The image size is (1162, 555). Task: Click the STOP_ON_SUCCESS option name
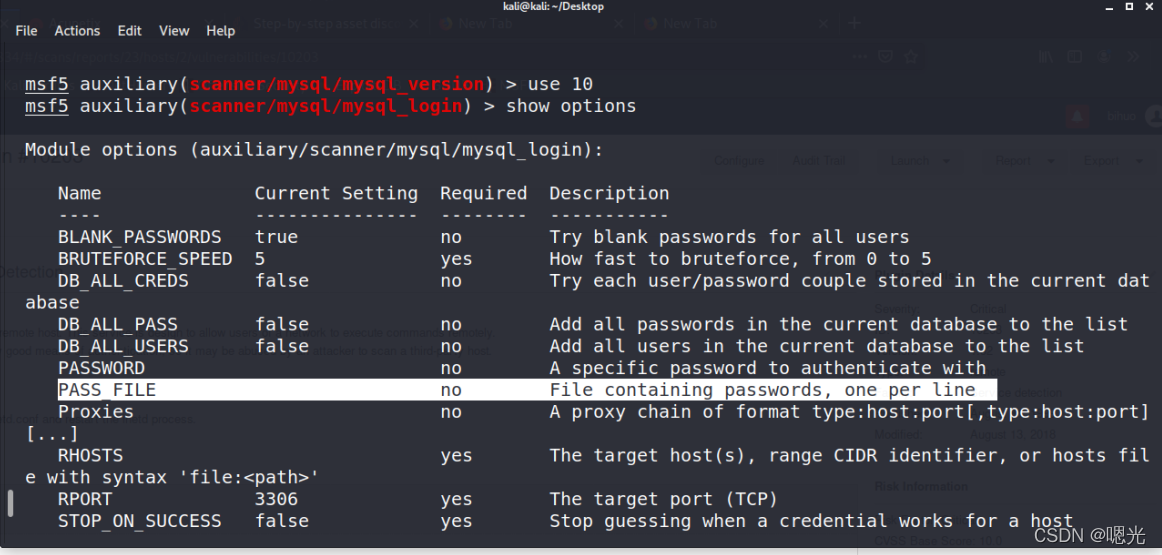(139, 521)
